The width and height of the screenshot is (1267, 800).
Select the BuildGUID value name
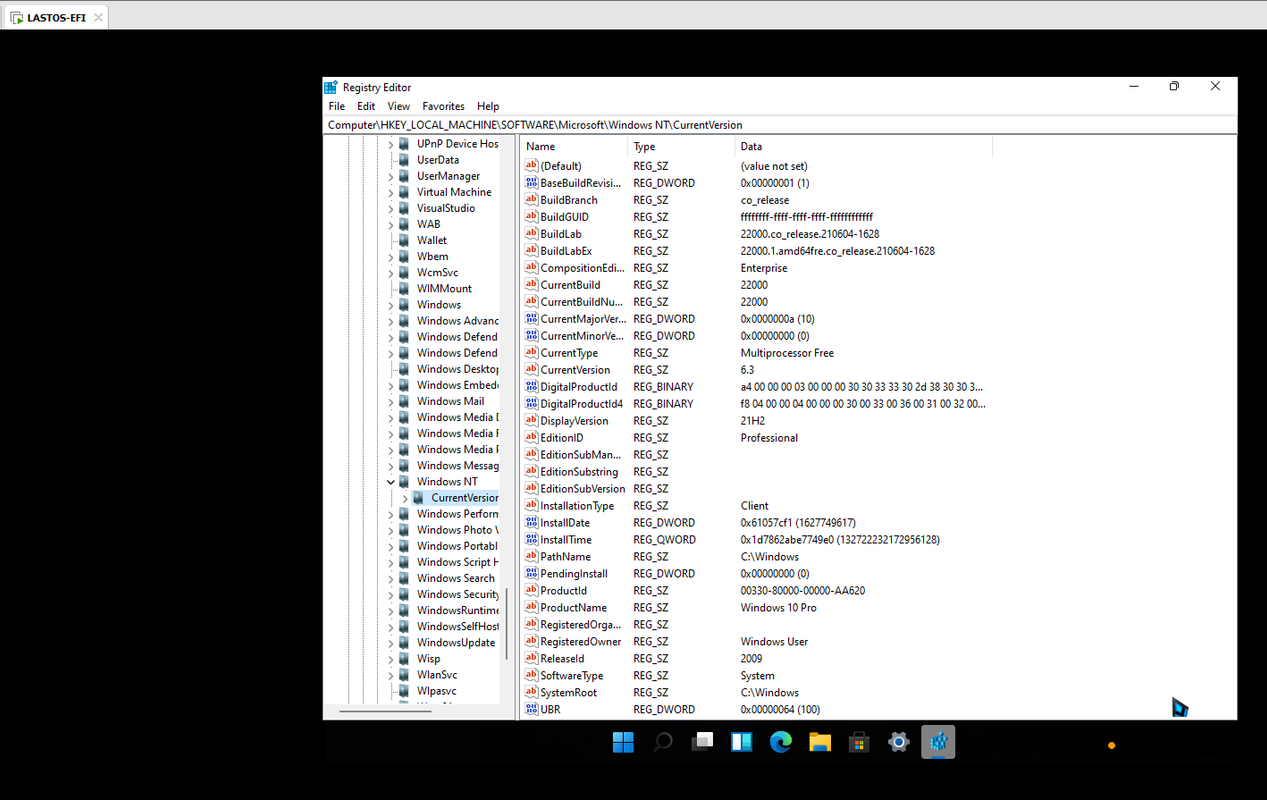(564, 217)
